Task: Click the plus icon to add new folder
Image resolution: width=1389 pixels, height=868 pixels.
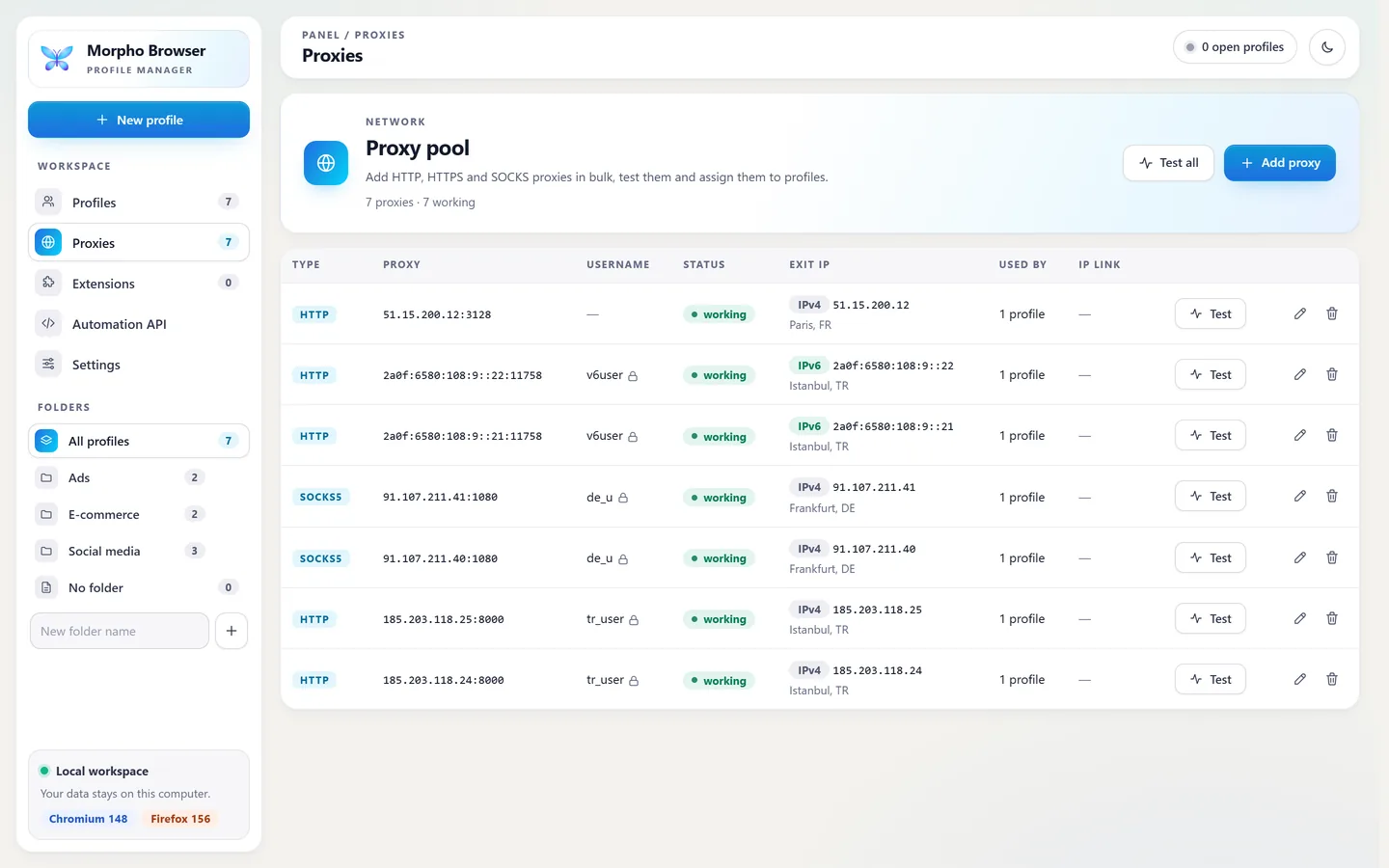Action: pyautogui.click(x=231, y=631)
